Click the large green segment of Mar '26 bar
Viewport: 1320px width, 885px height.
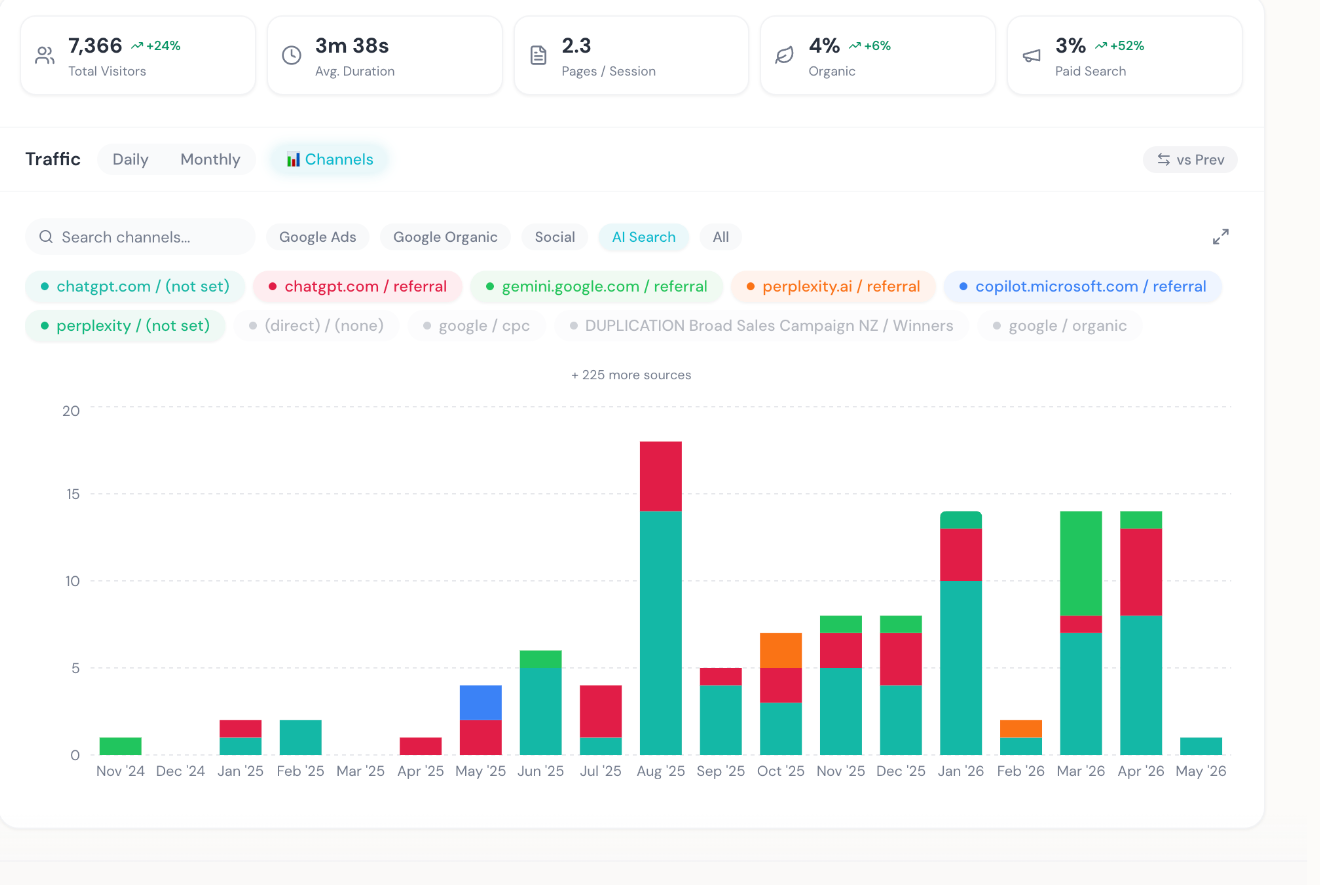coord(1081,564)
